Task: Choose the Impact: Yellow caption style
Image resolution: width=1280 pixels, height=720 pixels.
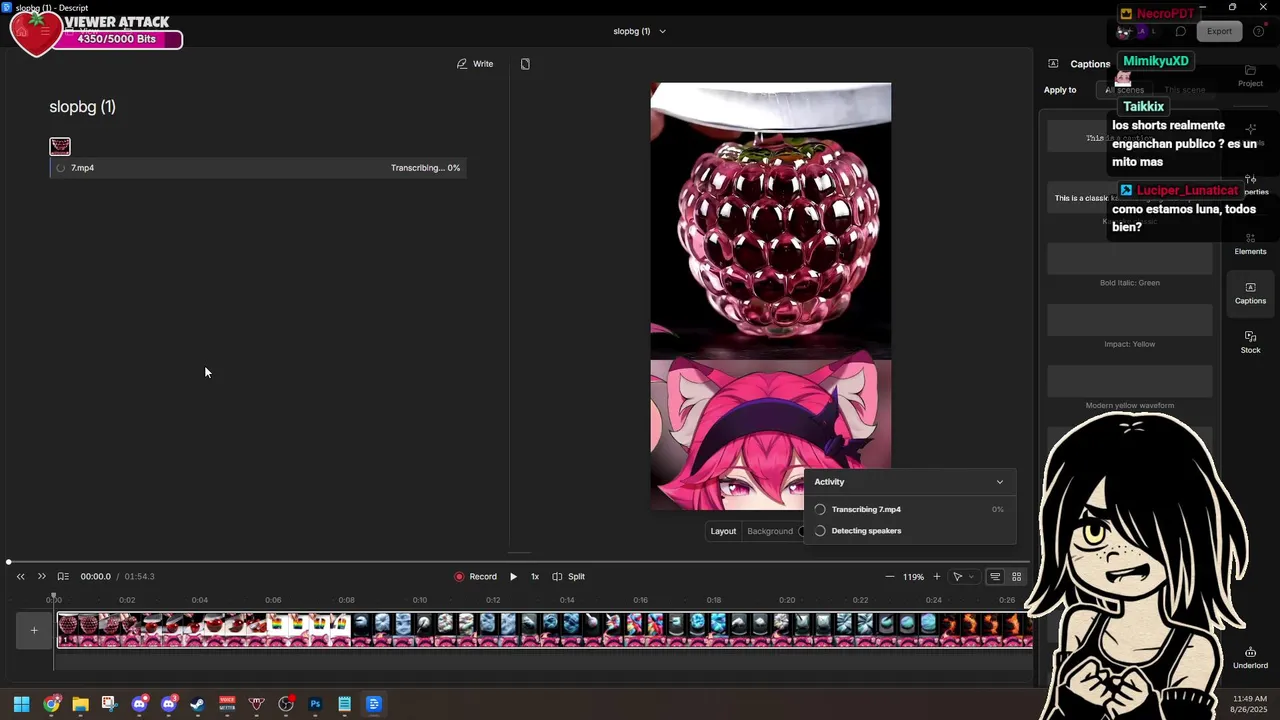Action: point(1130,320)
